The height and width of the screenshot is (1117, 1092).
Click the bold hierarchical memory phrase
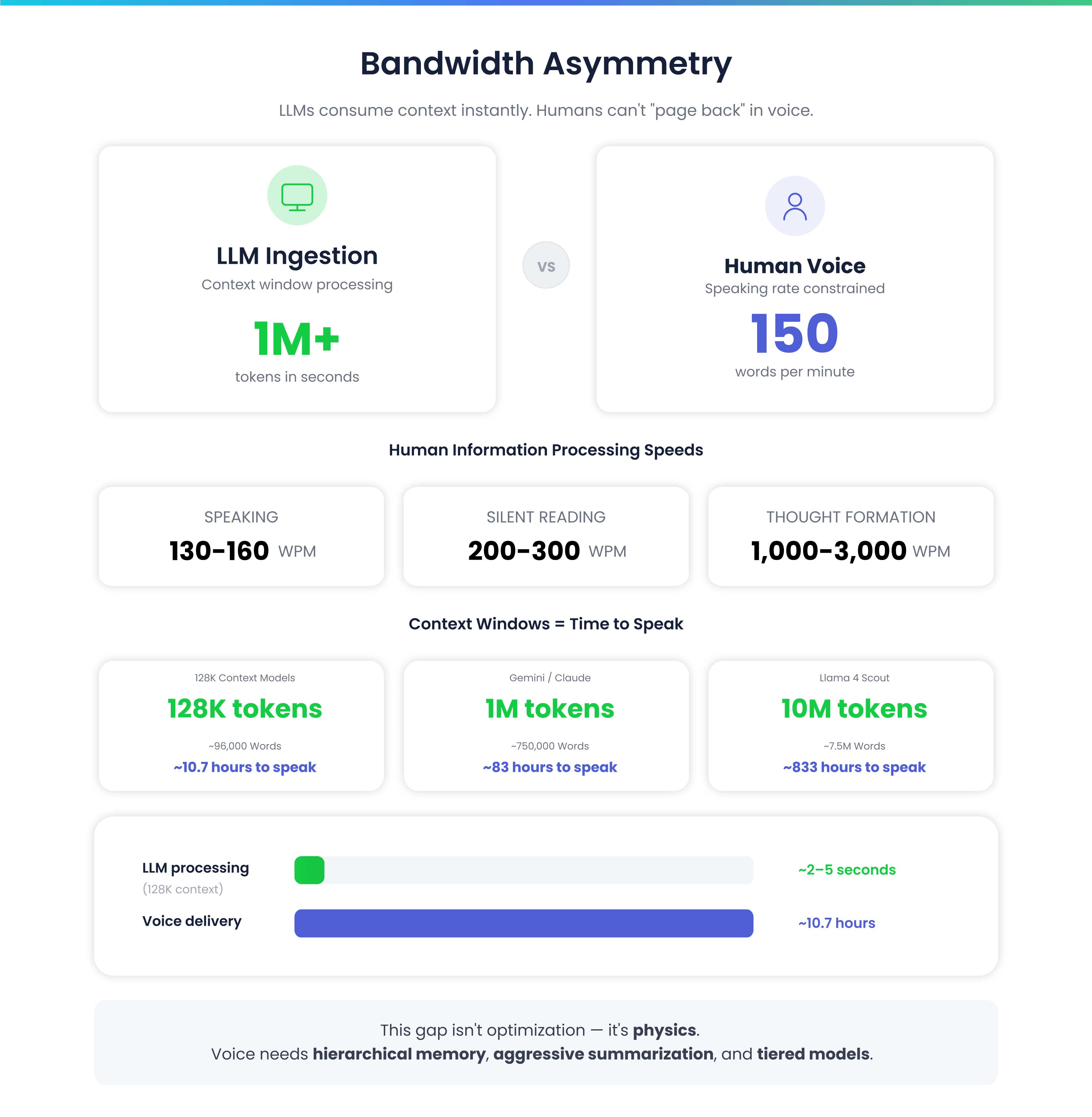(x=399, y=1054)
